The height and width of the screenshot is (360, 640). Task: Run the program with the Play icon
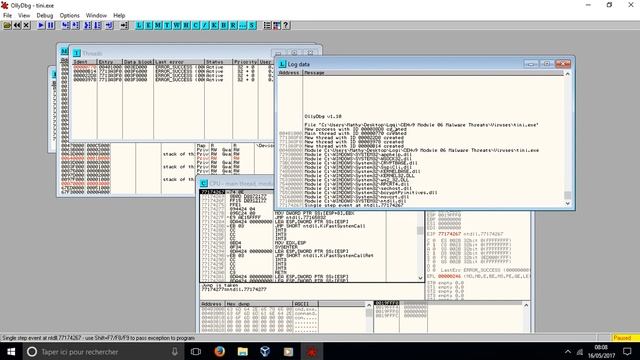pos(41,25)
